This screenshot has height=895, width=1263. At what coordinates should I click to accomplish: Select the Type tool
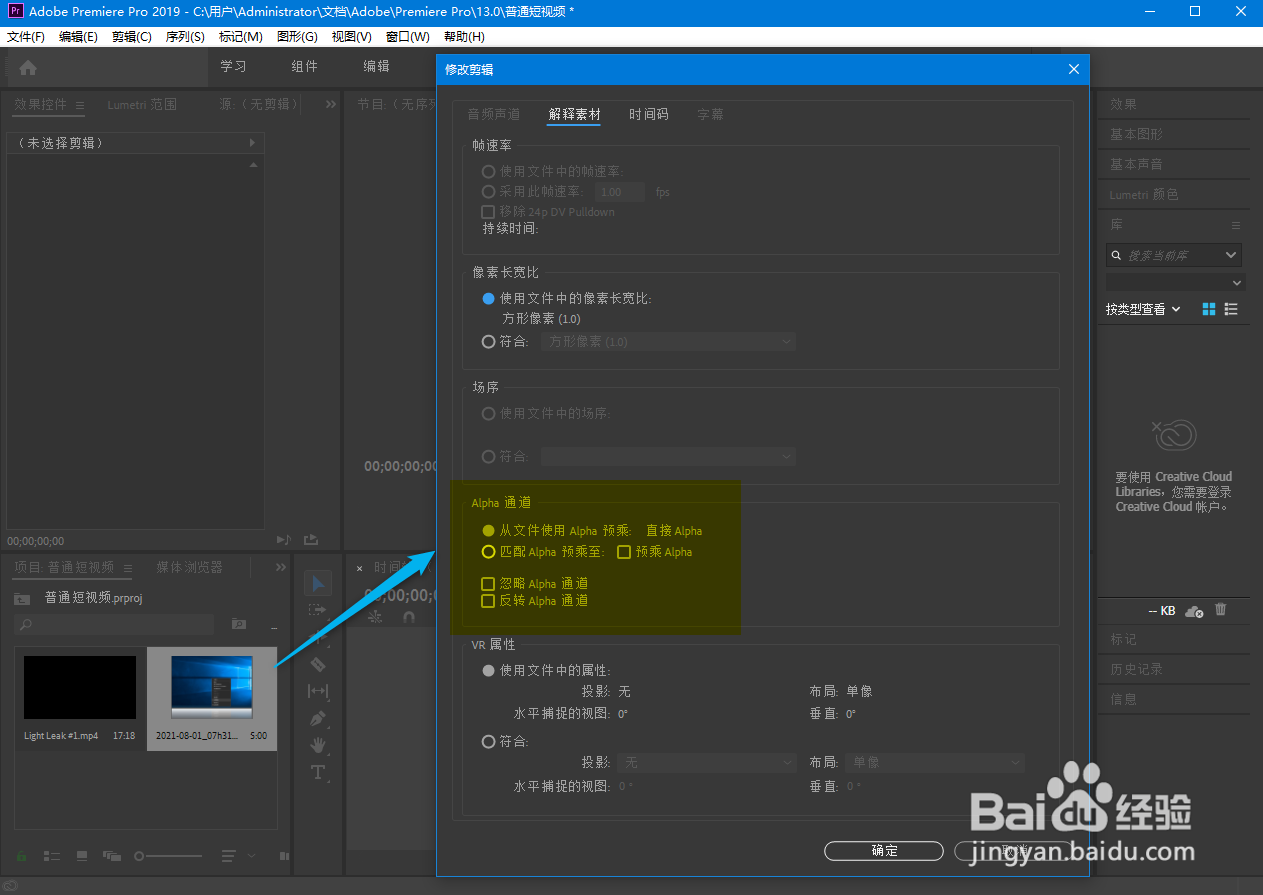(318, 772)
